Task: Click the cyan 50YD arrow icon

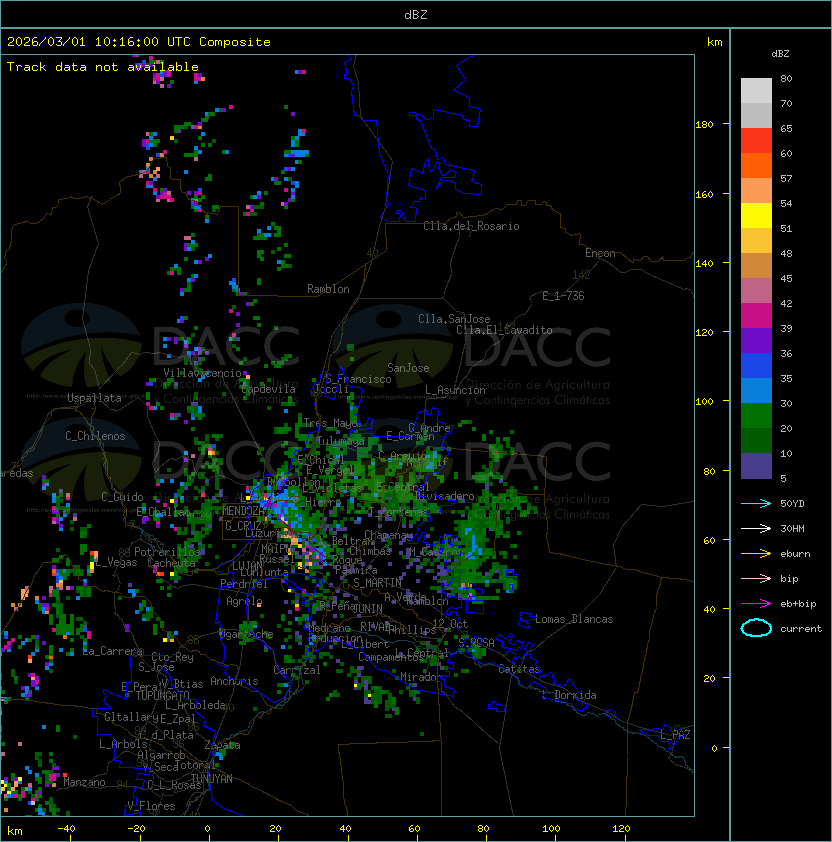Action: (756, 503)
